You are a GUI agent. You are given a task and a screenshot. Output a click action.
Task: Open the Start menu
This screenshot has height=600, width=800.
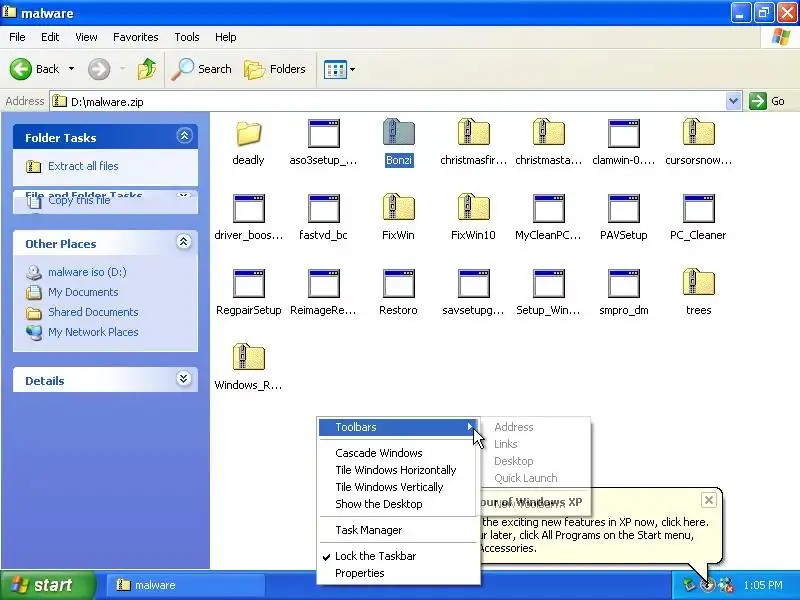click(48, 585)
